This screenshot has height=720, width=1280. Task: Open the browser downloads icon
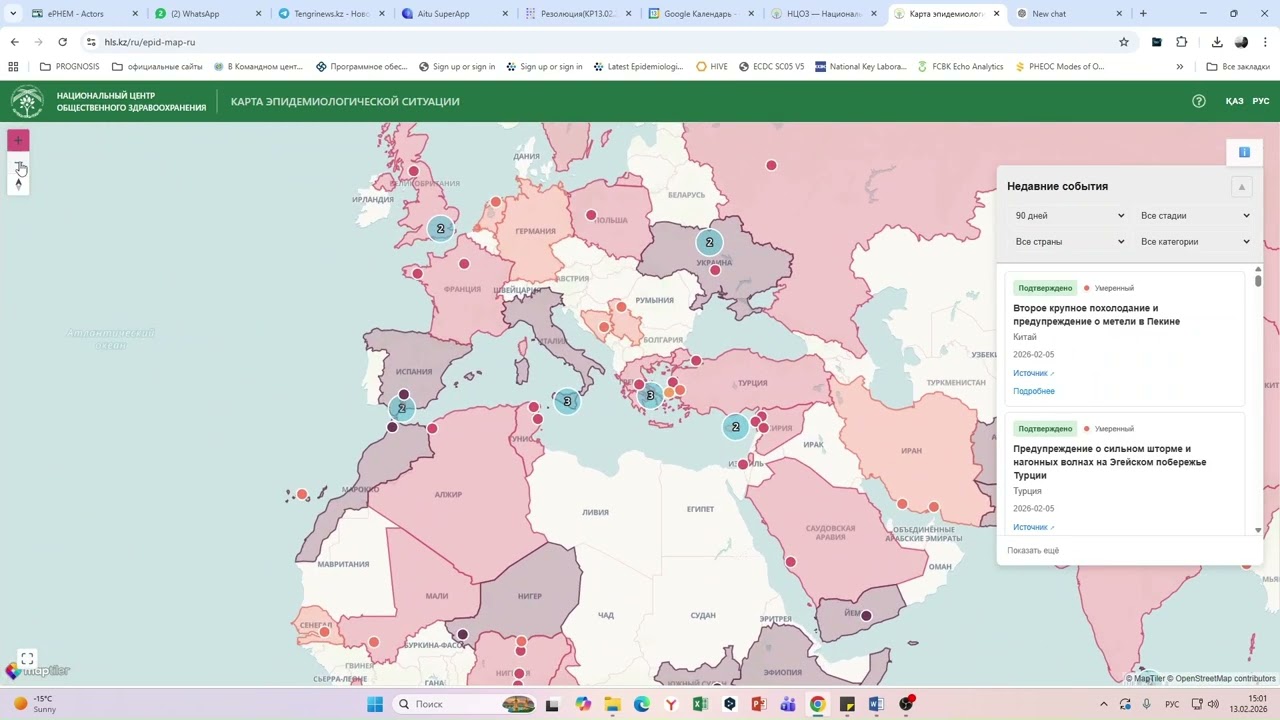[x=1217, y=42]
